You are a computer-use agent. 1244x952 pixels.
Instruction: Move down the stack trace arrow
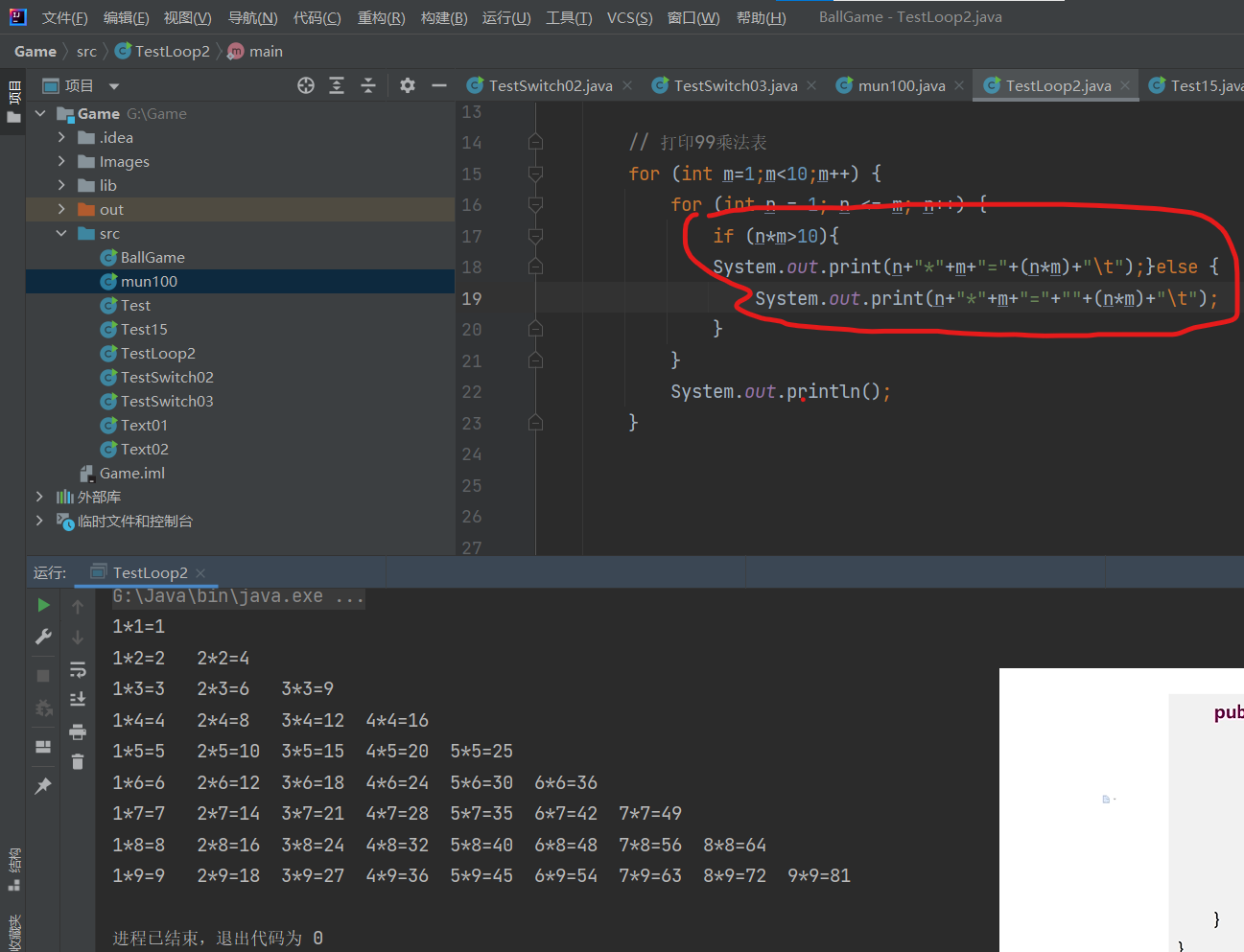[x=78, y=638]
